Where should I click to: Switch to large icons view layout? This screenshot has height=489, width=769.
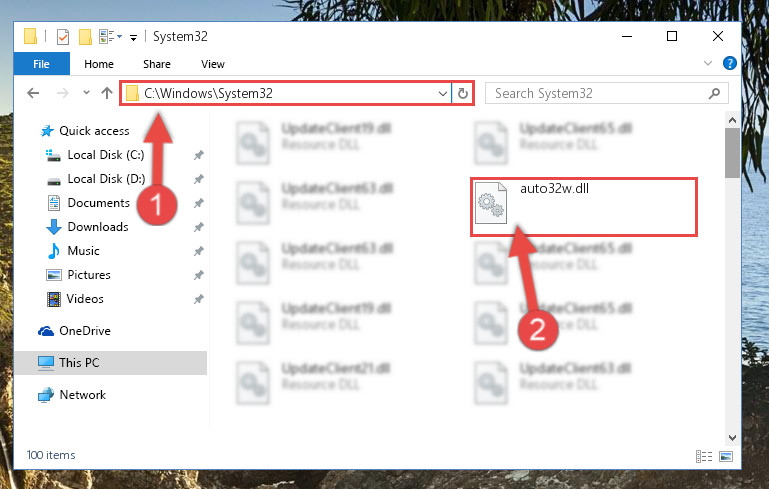coord(726,456)
